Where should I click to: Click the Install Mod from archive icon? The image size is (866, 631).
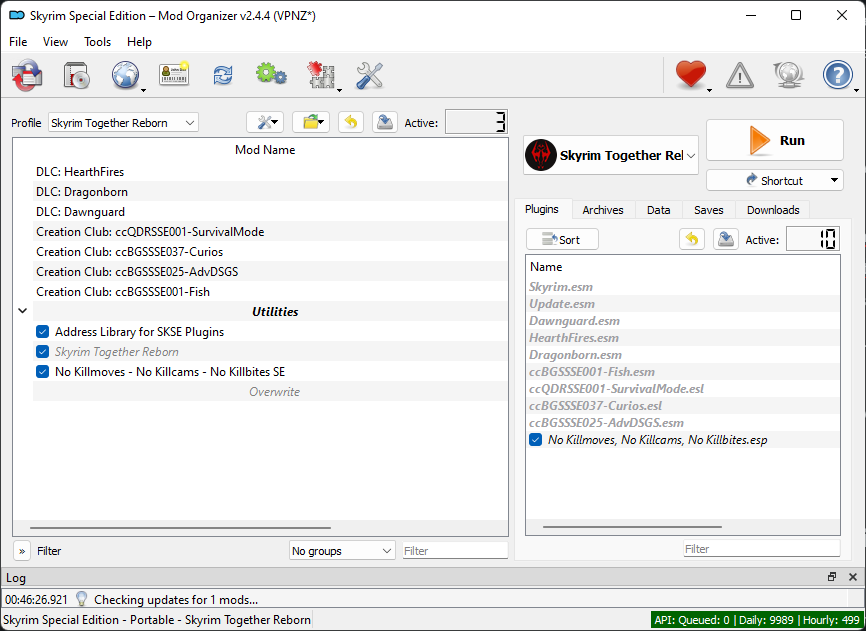coord(76,76)
